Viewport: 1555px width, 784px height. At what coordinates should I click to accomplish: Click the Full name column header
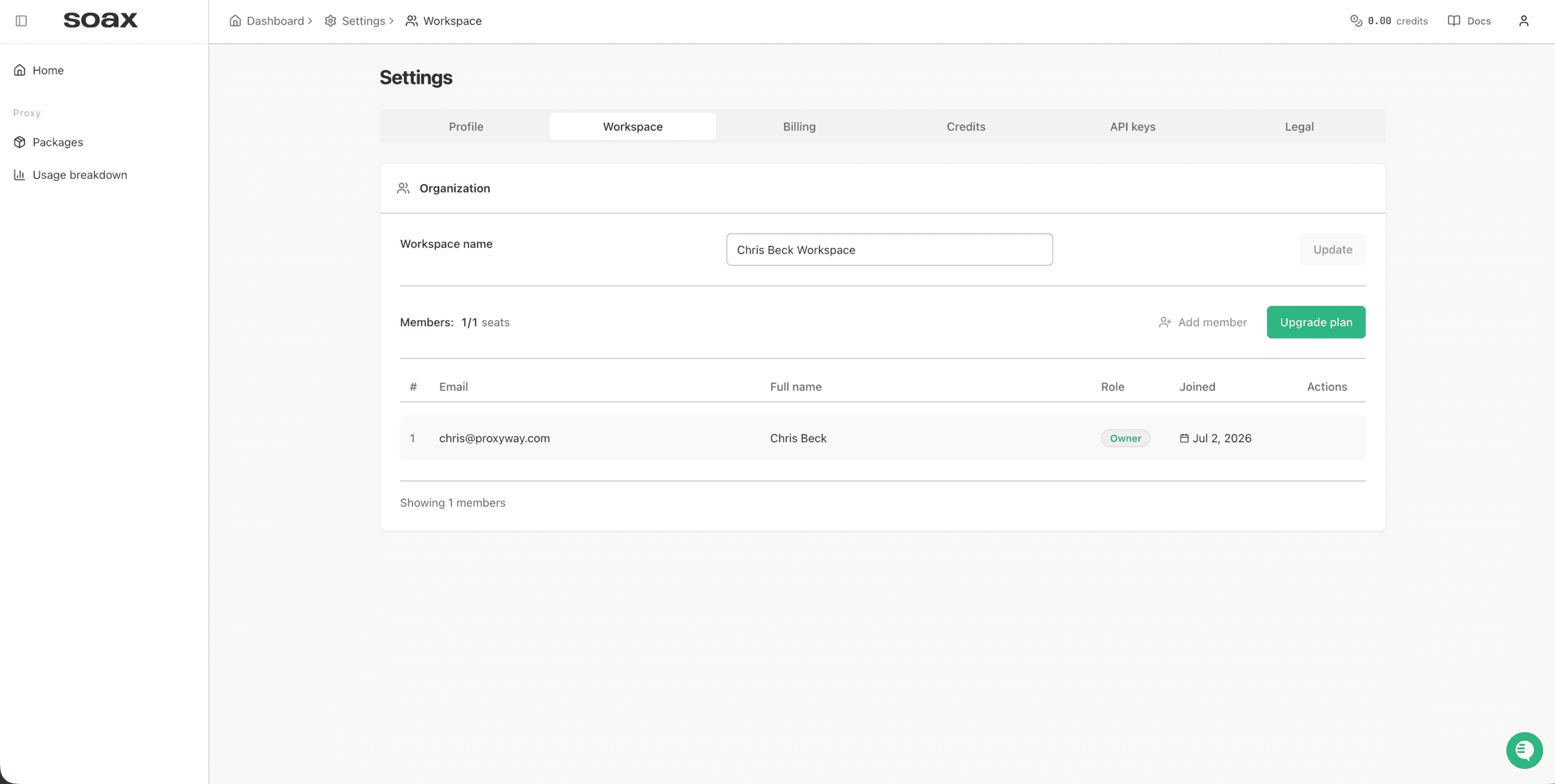pyautogui.click(x=795, y=386)
